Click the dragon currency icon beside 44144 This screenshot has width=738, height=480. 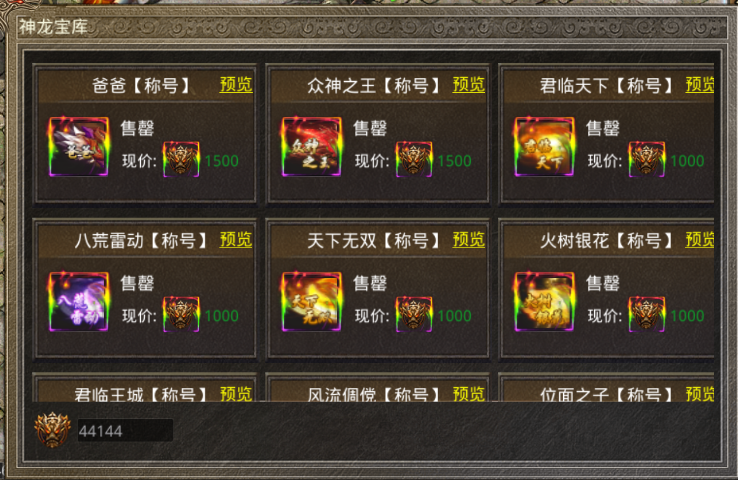coord(52,429)
